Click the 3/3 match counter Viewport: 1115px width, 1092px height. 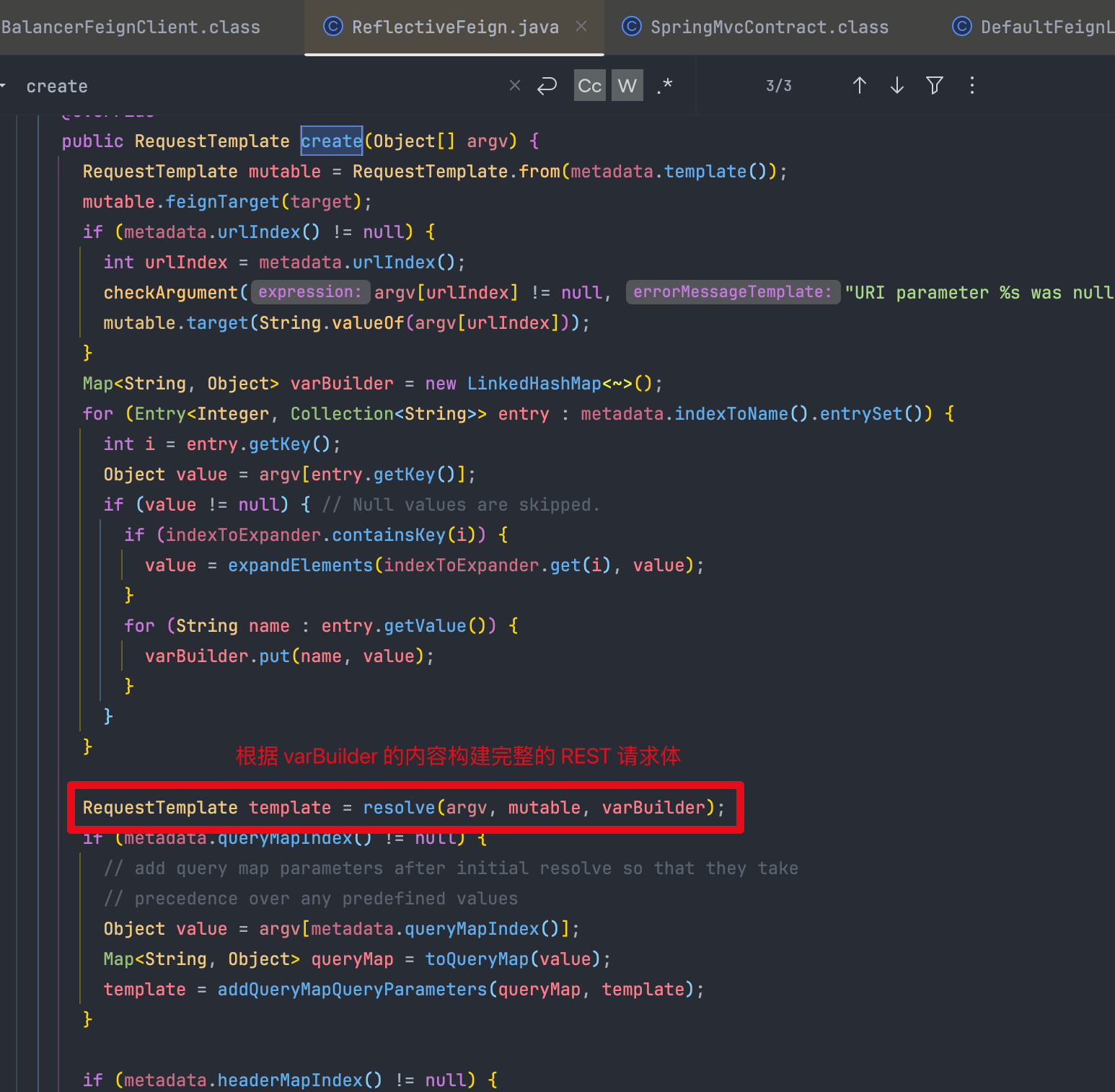click(x=779, y=86)
